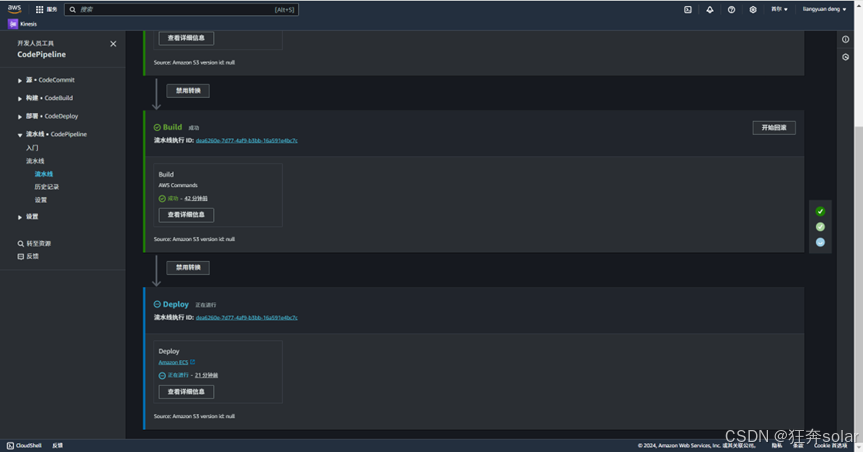Open the region selector dropdown
The width and height of the screenshot is (863, 452).
pos(779,9)
